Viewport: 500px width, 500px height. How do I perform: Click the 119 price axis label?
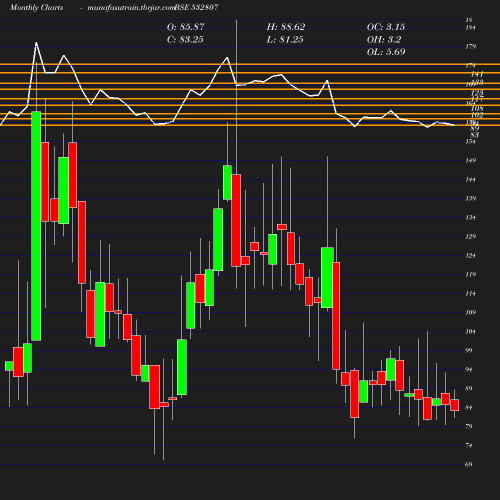tap(470, 275)
